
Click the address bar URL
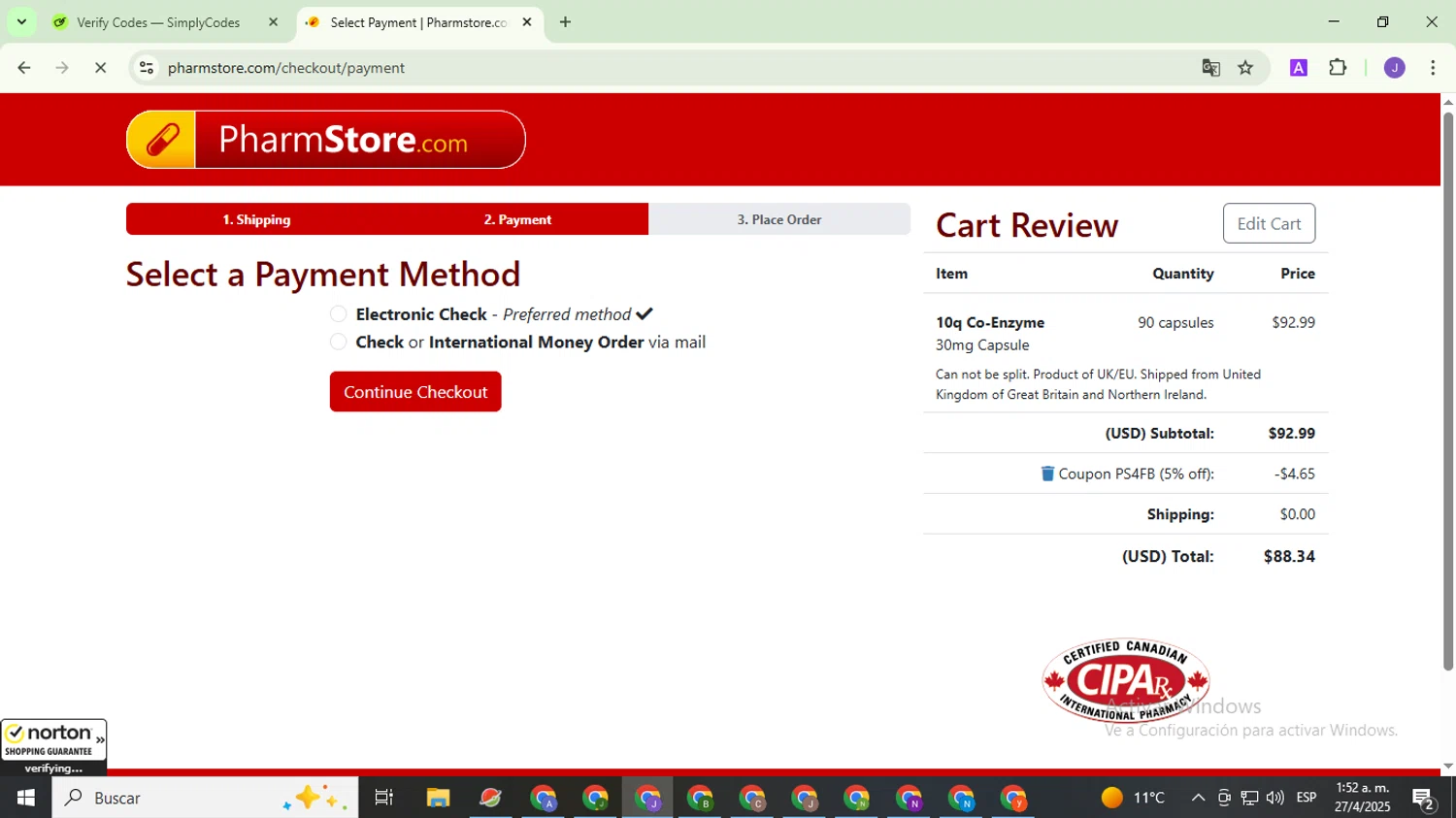286,68
